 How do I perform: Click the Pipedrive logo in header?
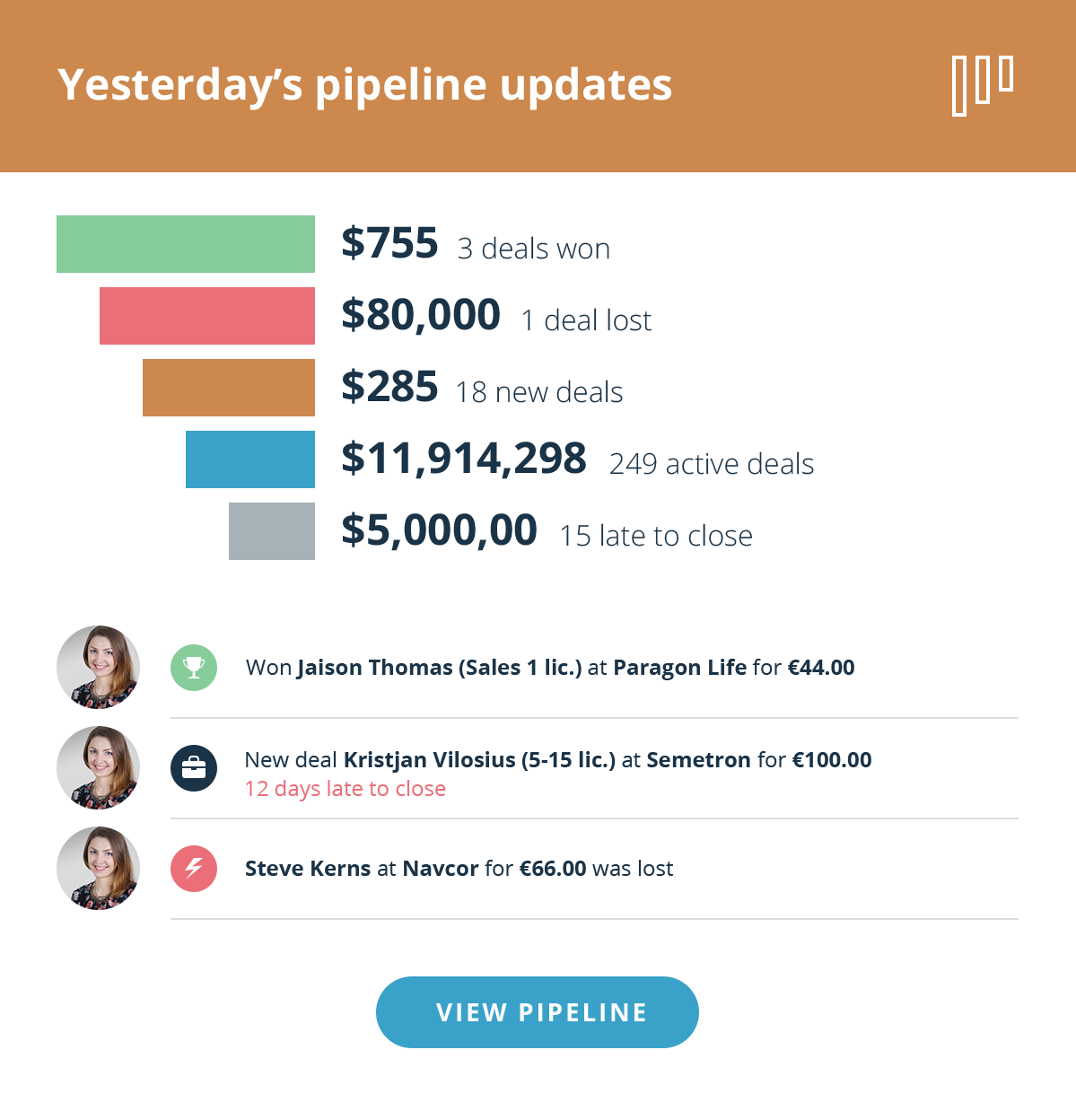pyautogui.click(x=983, y=86)
